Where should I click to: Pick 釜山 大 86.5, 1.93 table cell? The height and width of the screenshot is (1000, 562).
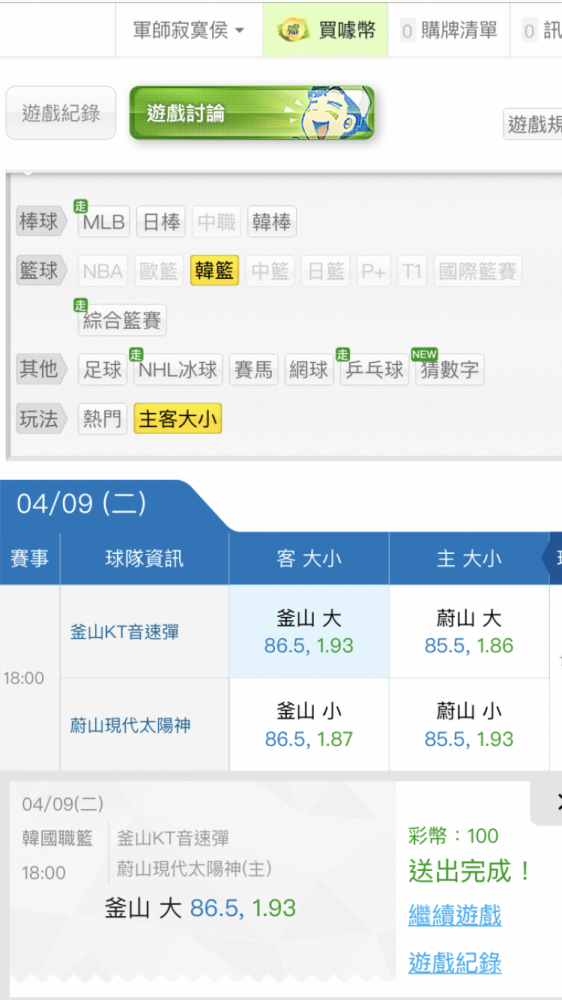point(309,631)
